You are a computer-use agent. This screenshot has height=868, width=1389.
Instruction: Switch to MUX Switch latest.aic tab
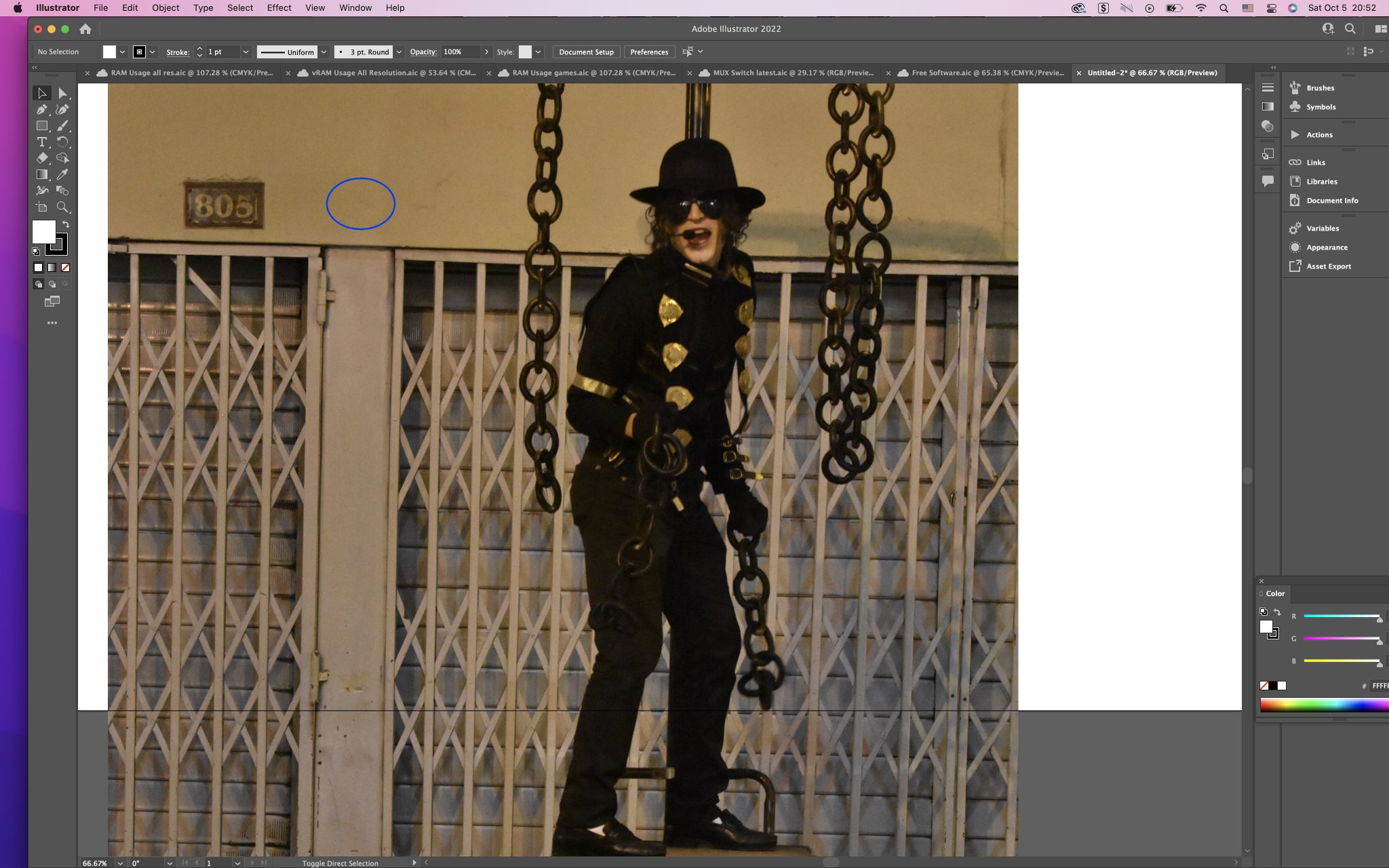tap(791, 73)
